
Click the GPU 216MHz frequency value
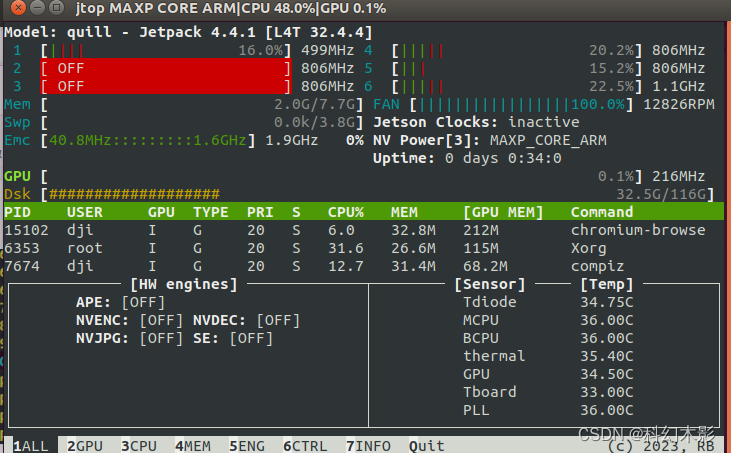(x=679, y=176)
